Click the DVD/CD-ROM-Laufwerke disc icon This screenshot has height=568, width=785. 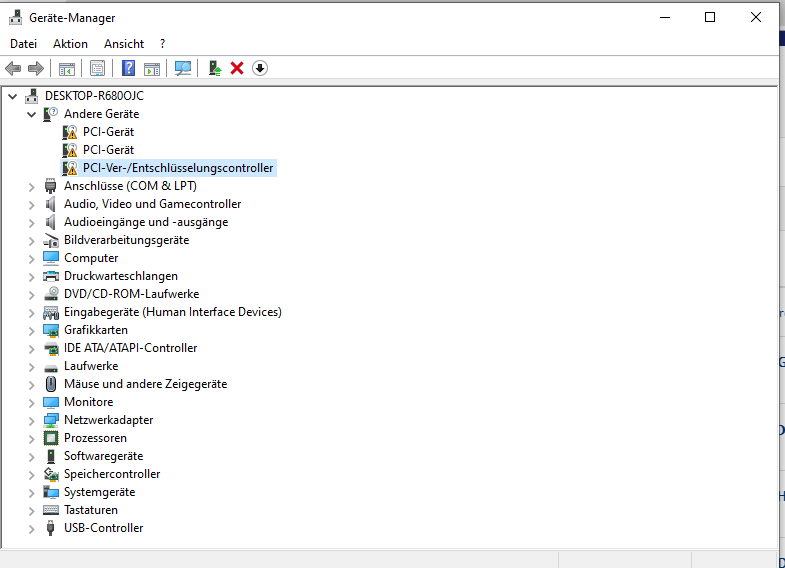point(51,294)
